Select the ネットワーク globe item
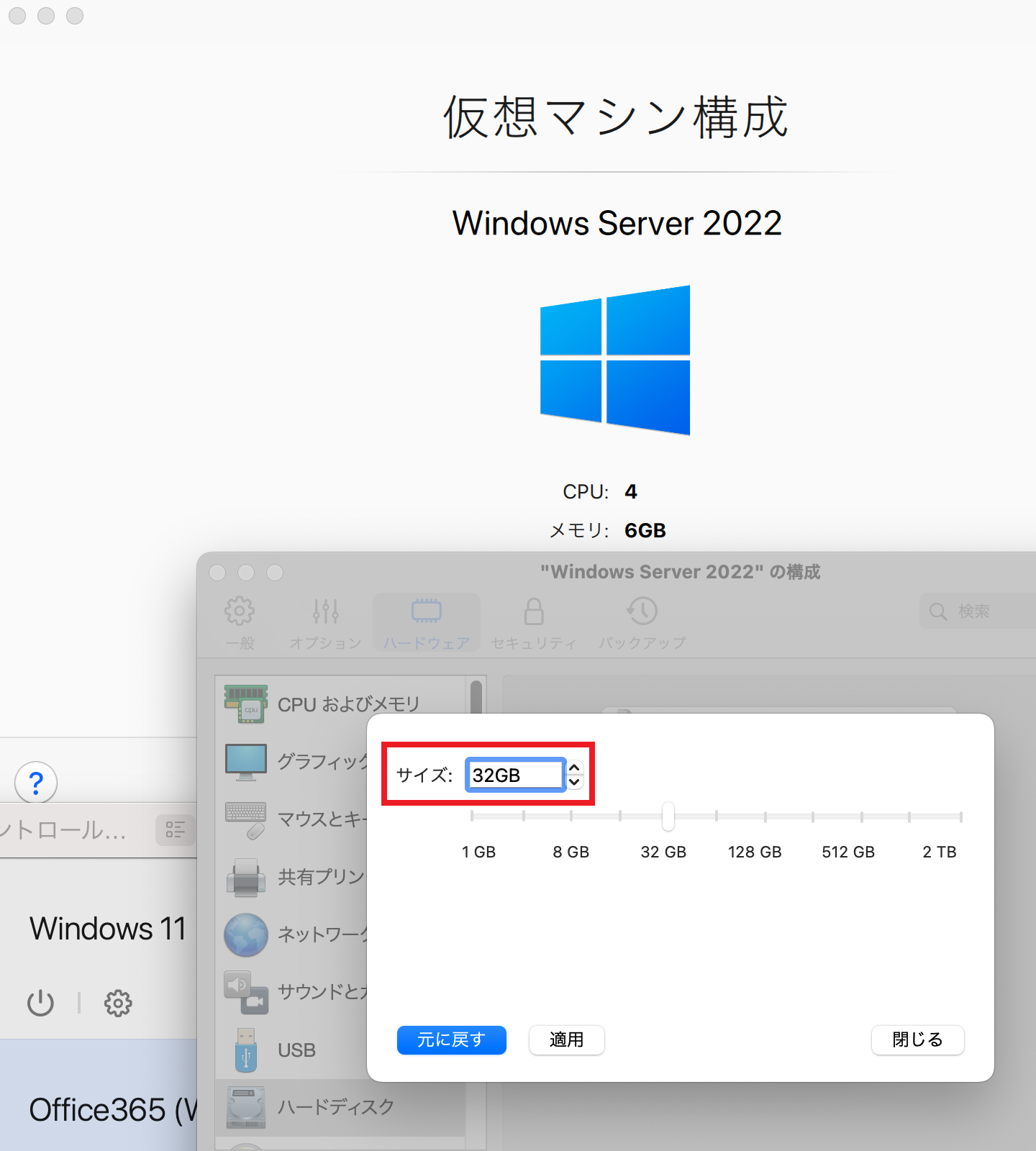This screenshot has height=1151, width=1036. click(292, 934)
